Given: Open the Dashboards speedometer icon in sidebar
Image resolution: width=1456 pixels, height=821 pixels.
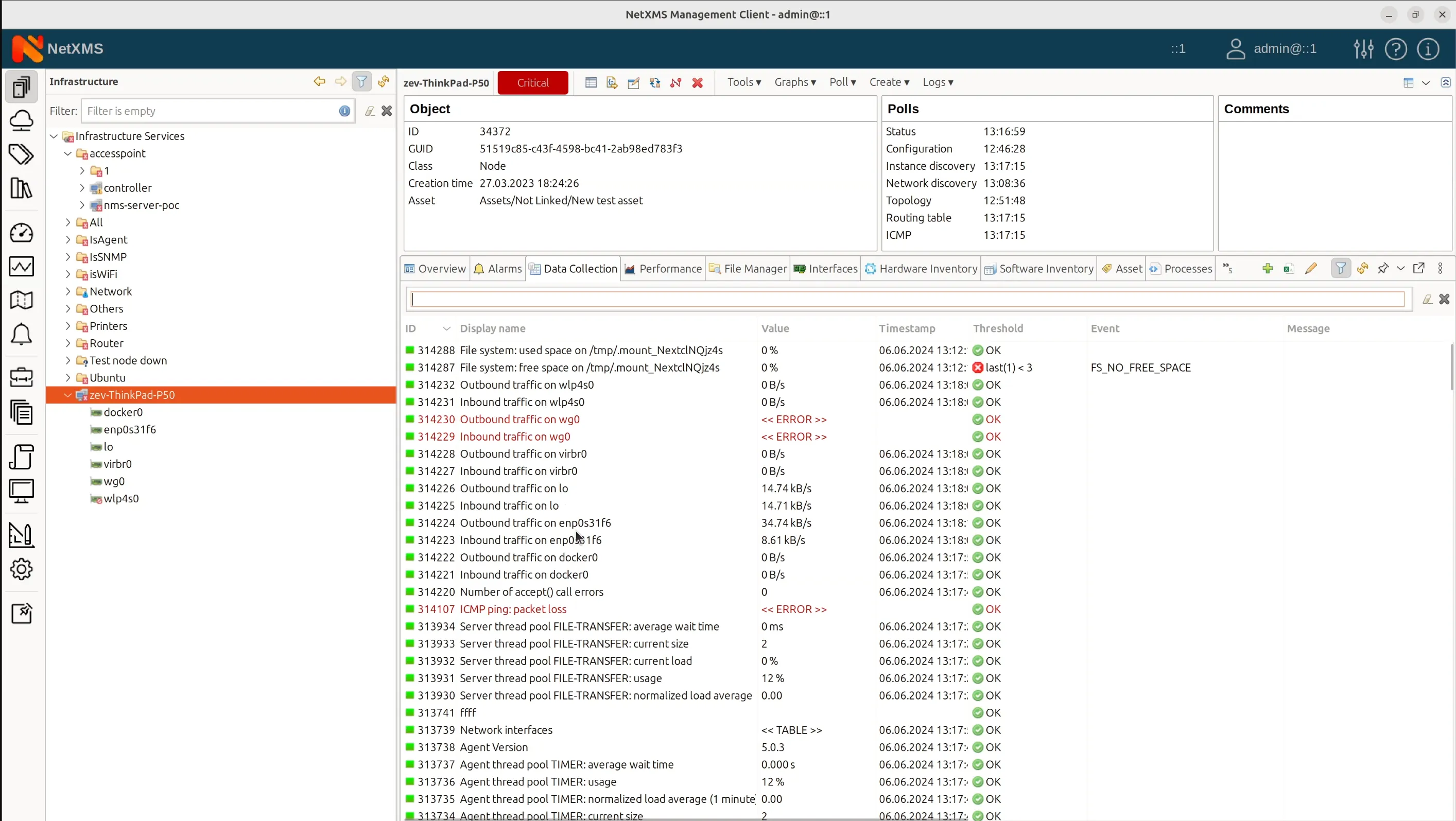Looking at the screenshot, I should pyautogui.click(x=22, y=233).
